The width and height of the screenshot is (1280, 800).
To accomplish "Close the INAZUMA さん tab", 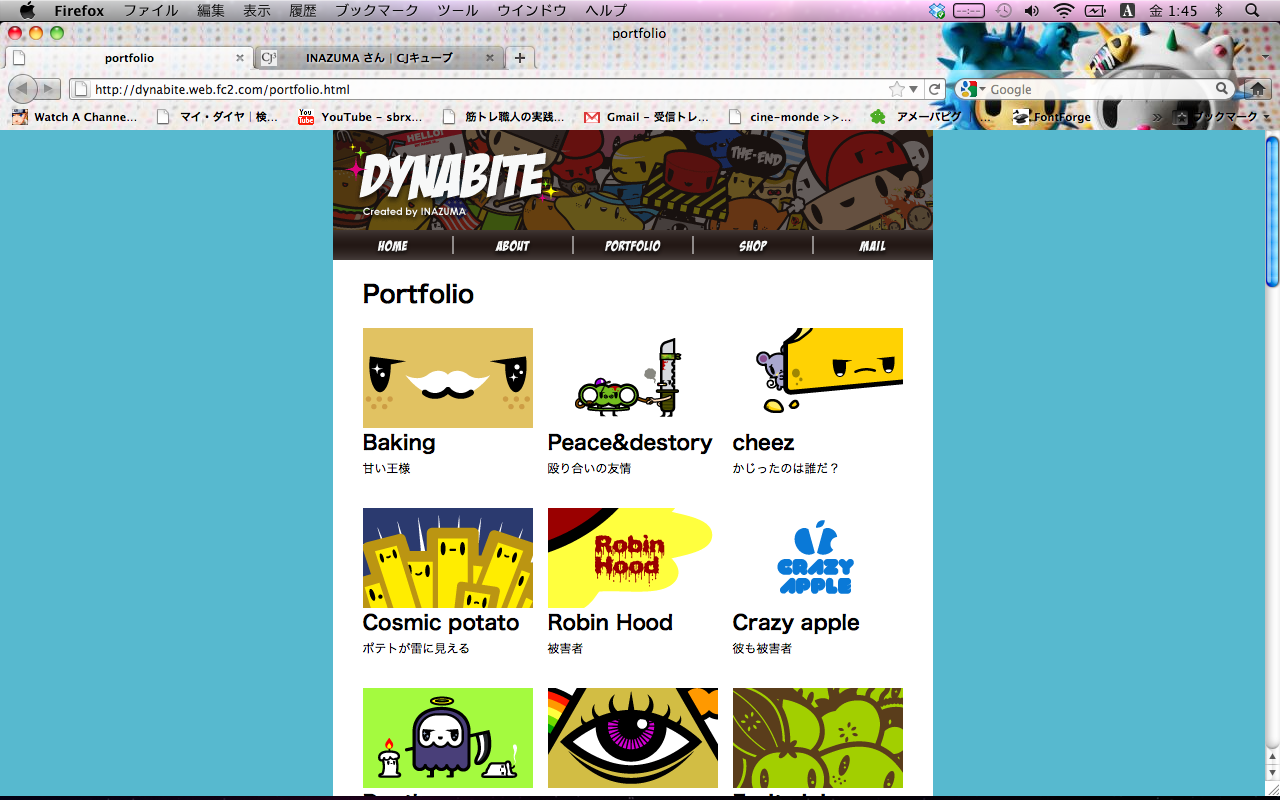I will point(490,58).
